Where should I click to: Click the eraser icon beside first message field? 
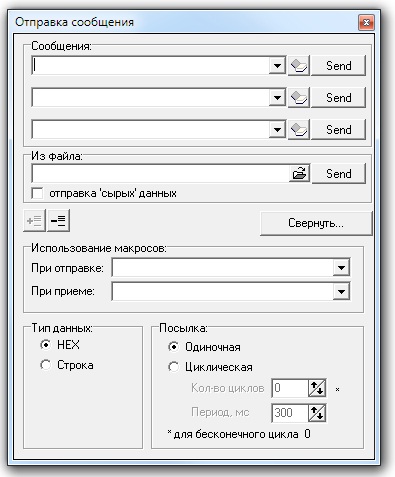(x=299, y=66)
